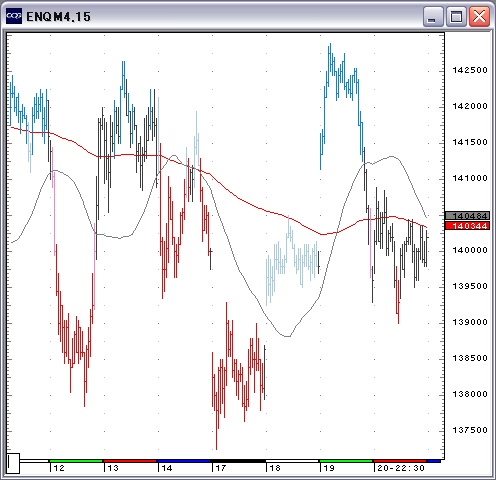Click the ENQM4.15 window title text

coord(58,17)
